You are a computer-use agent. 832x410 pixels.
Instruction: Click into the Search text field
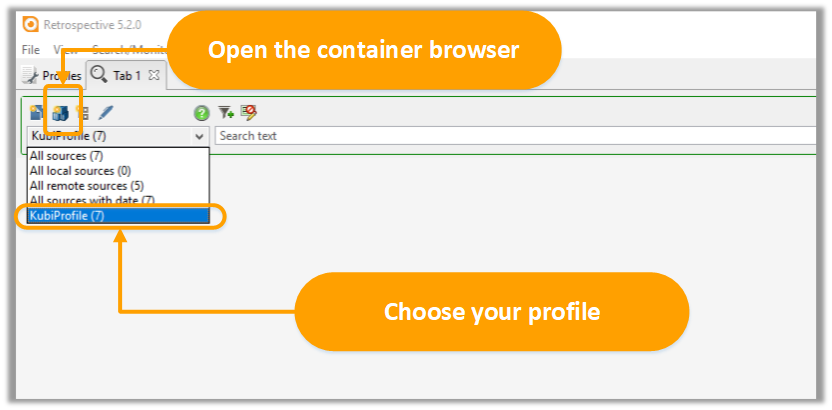point(516,136)
